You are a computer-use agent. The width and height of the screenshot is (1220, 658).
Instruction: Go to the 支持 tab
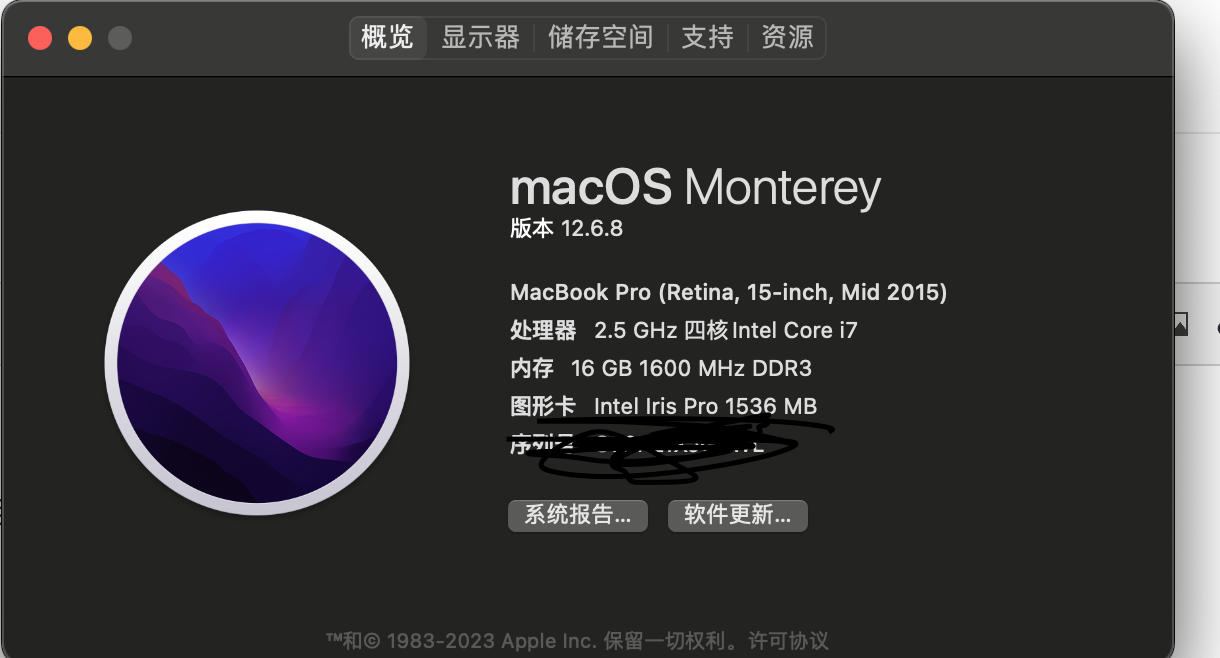coord(708,38)
